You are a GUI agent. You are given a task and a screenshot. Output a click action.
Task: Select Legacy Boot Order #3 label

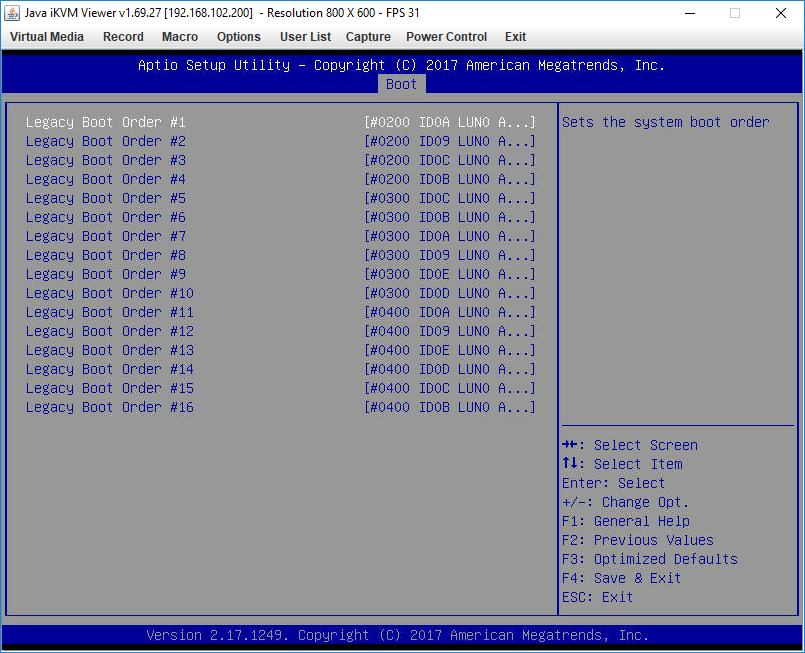106,160
